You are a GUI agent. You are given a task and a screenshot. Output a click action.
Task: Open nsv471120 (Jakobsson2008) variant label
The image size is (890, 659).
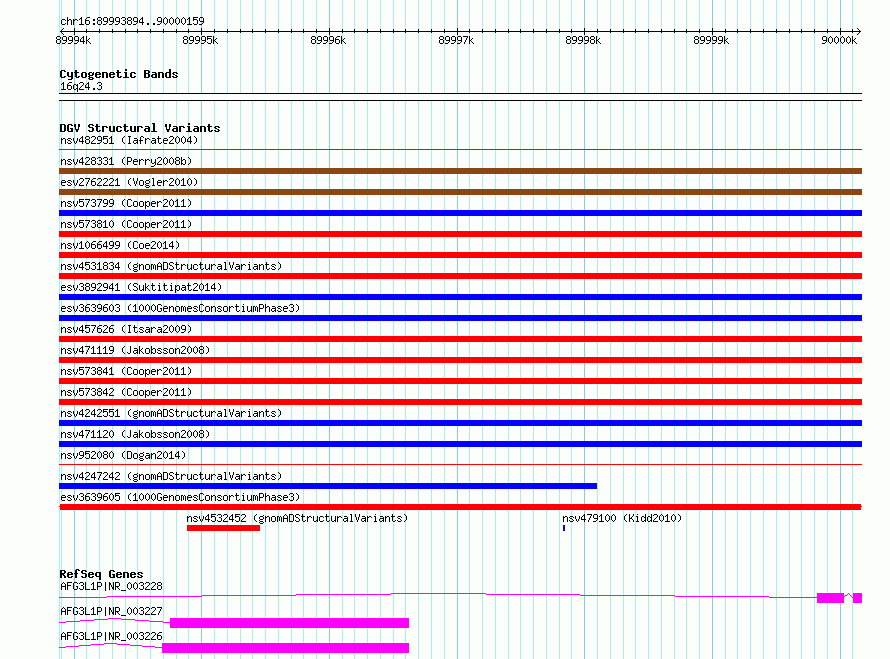coord(135,434)
